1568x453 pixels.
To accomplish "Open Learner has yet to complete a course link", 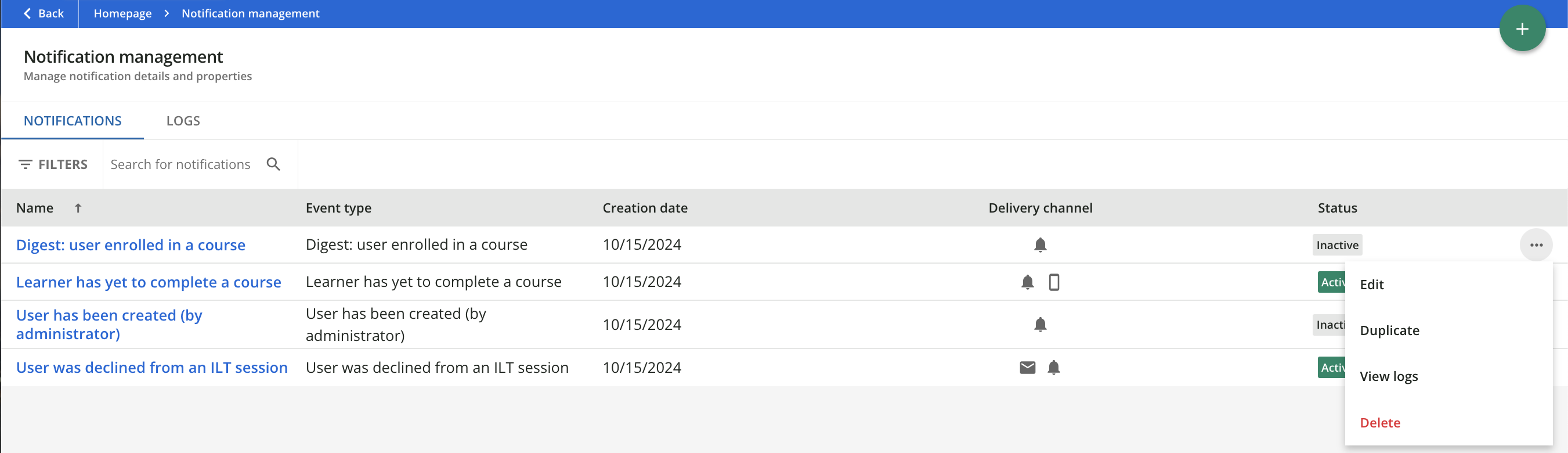I will point(149,282).
